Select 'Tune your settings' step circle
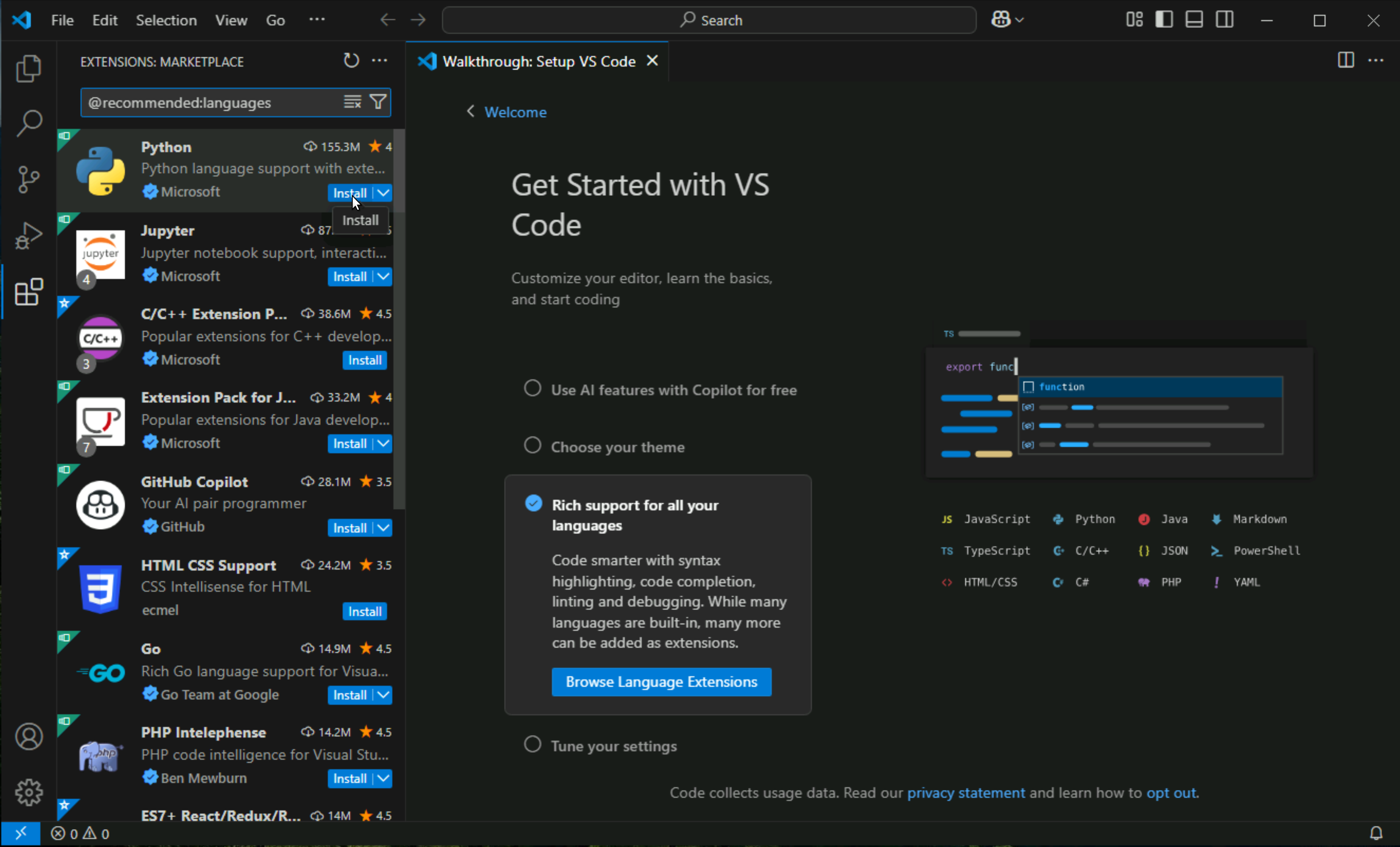 click(x=532, y=744)
